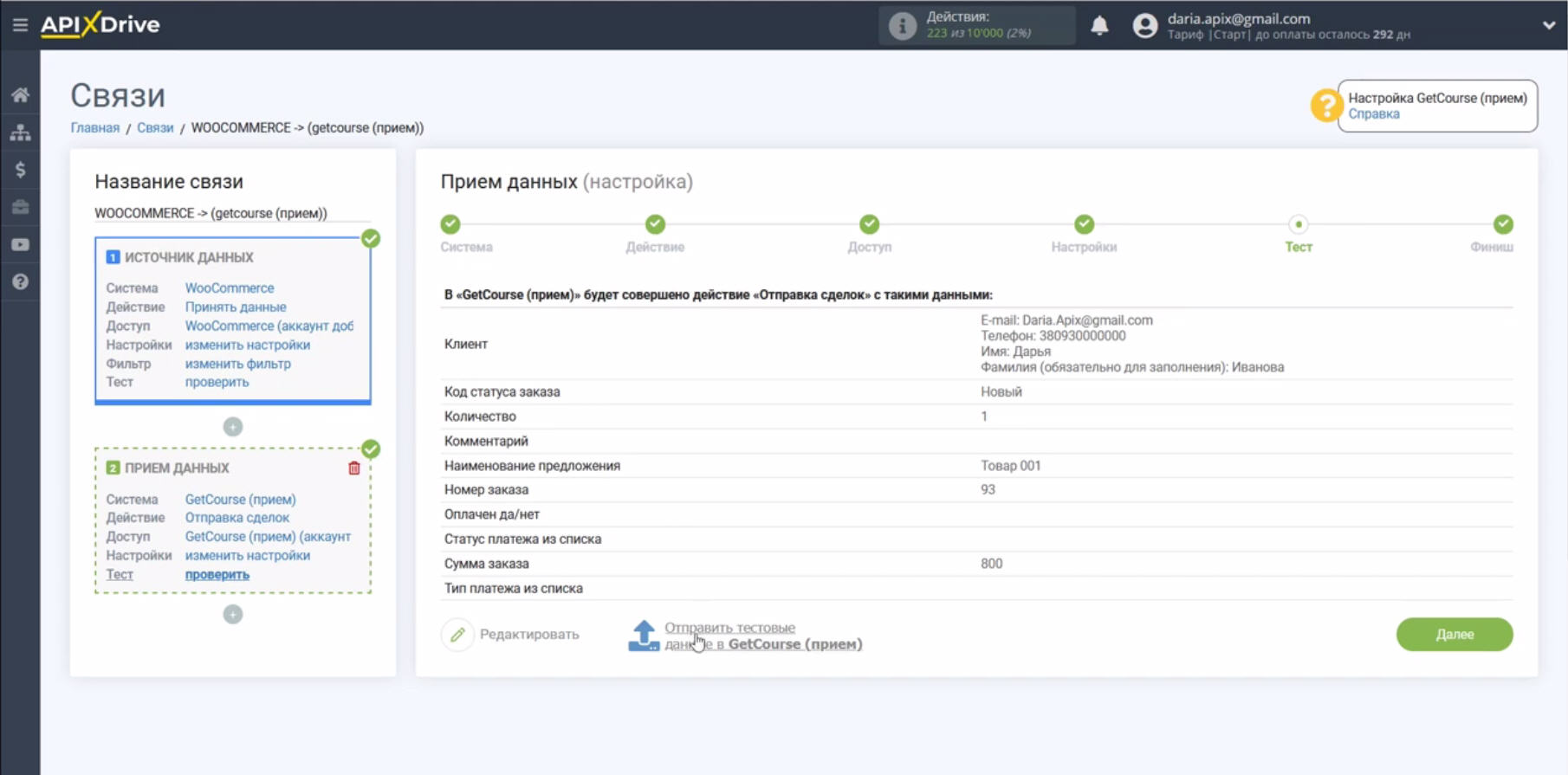Go to Доступ step
The width and height of the screenshot is (1568, 775).
(870, 224)
